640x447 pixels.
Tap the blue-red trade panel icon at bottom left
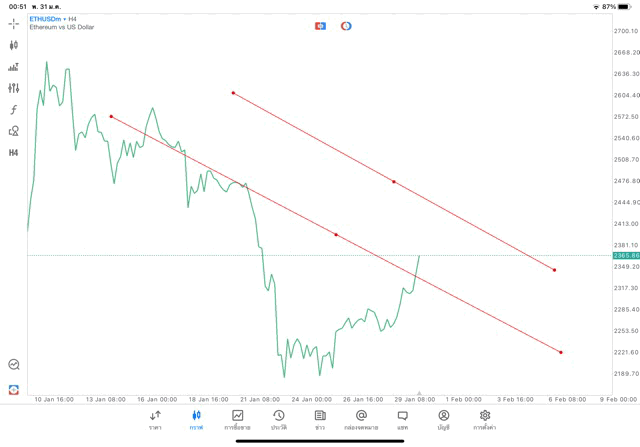click(13, 389)
